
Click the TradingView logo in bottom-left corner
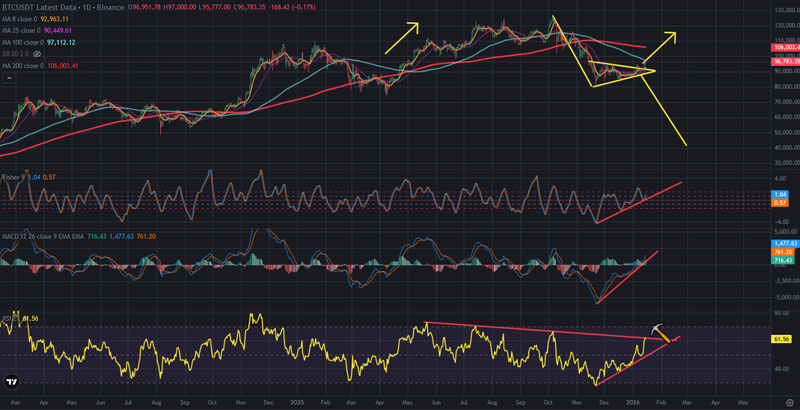[13, 382]
